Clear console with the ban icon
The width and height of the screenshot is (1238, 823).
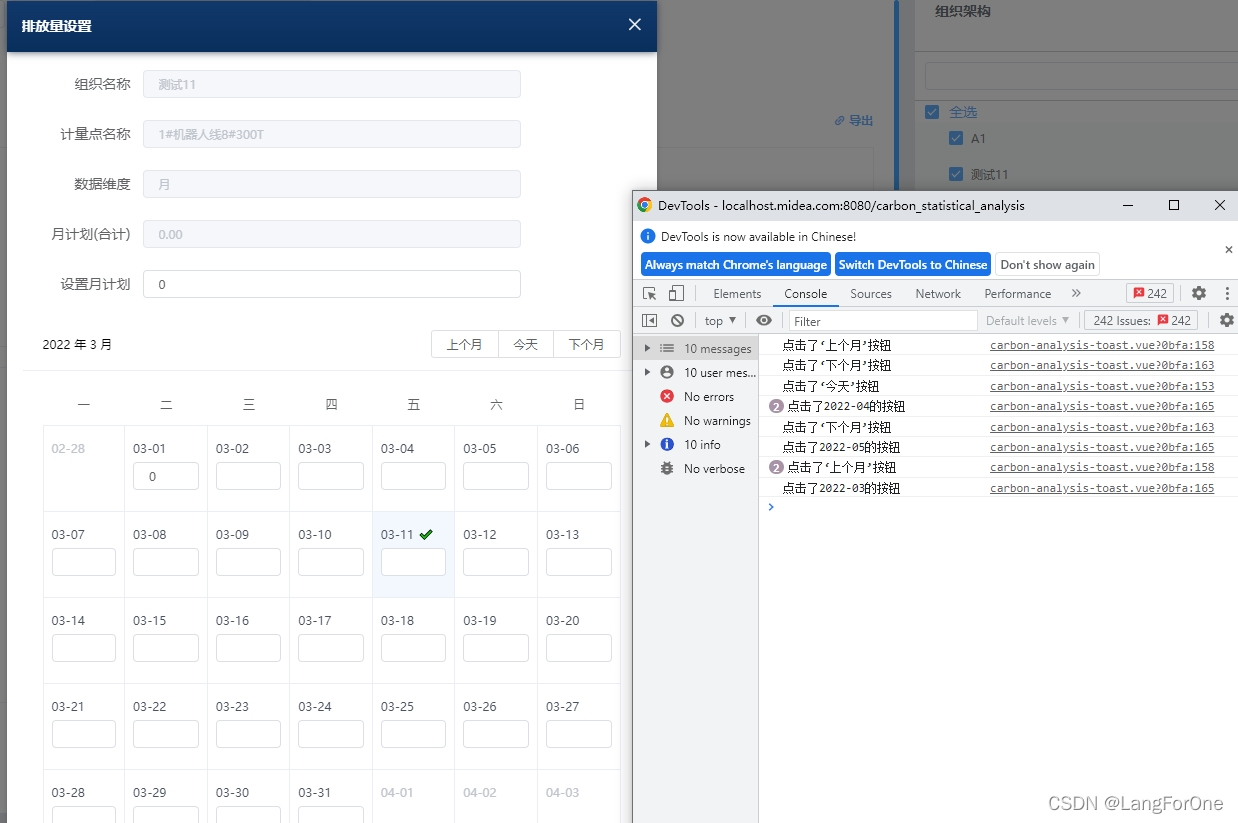677,320
